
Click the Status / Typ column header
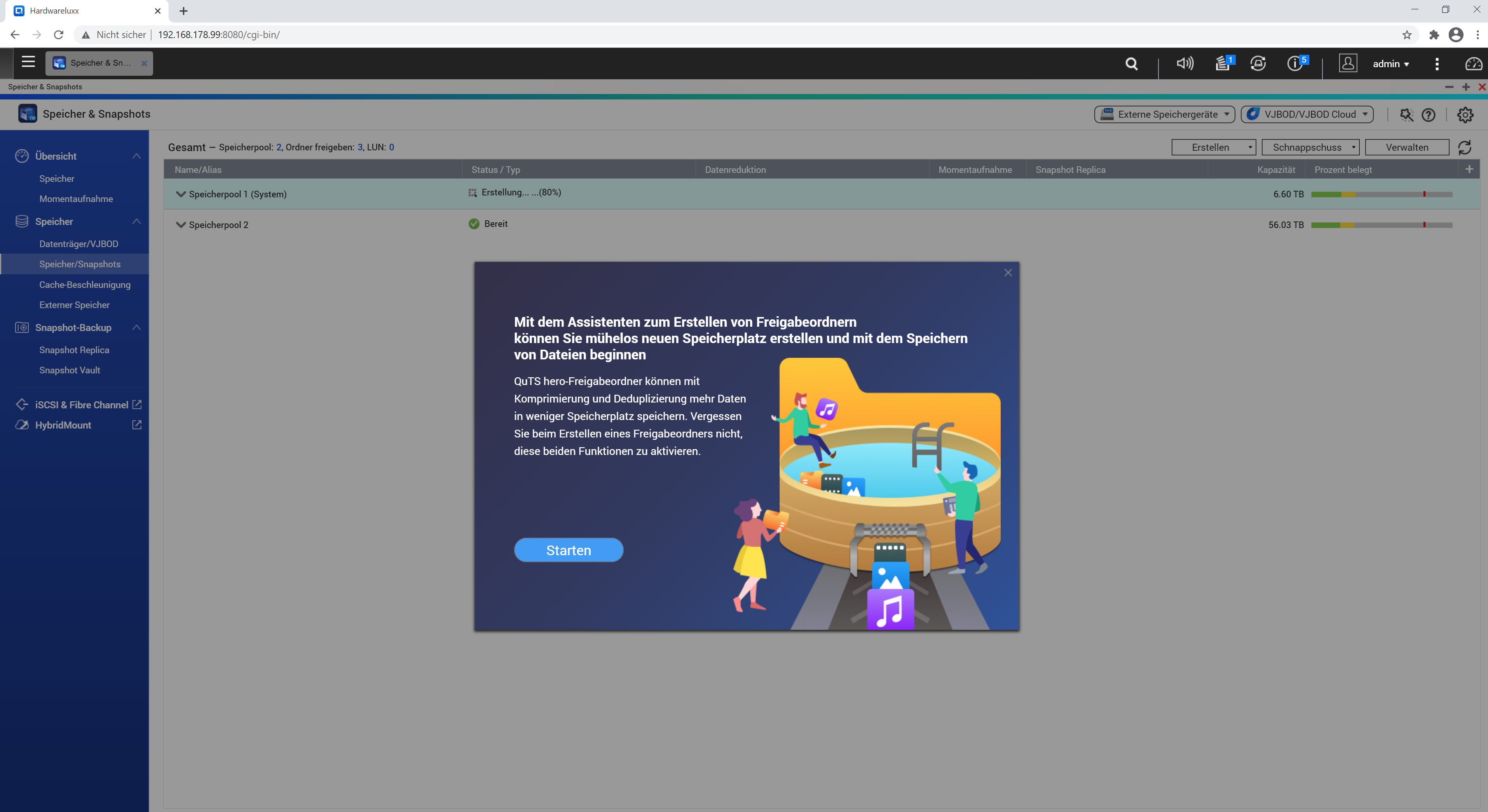click(495, 169)
